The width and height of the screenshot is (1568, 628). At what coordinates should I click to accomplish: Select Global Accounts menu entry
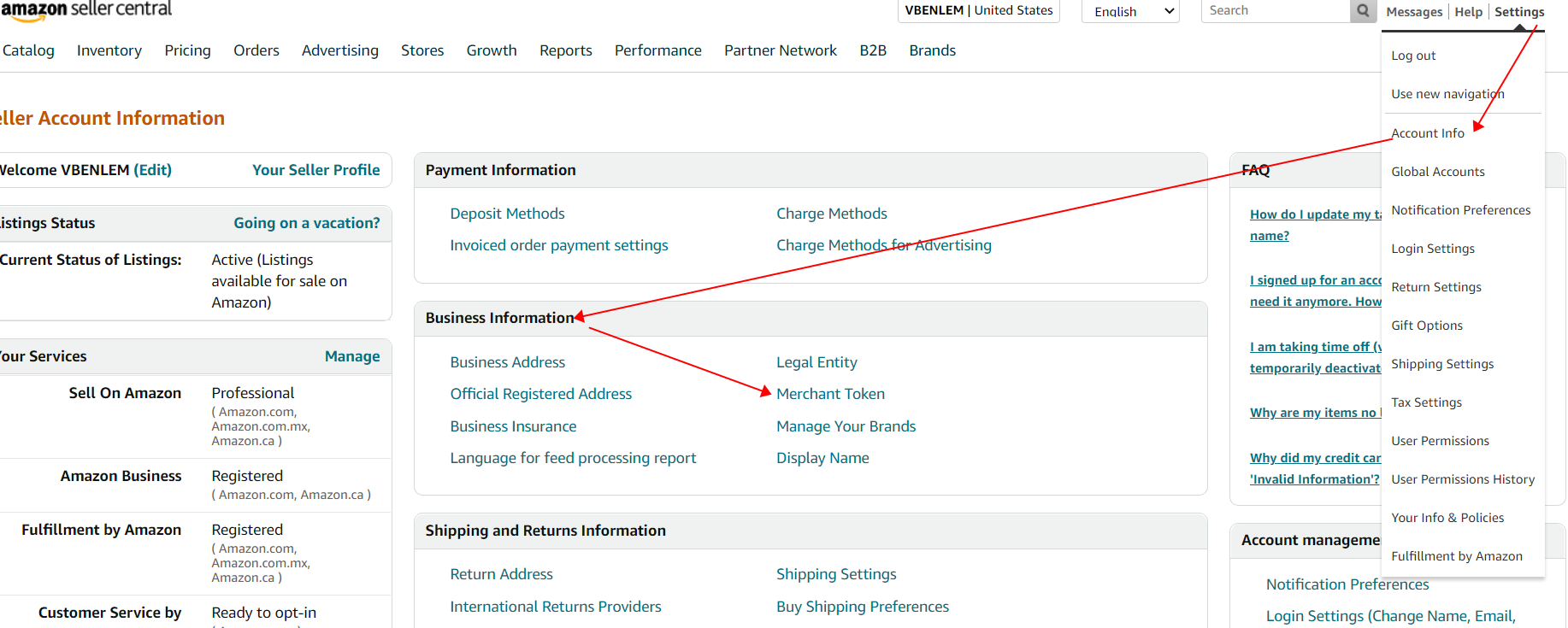coord(1438,172)
